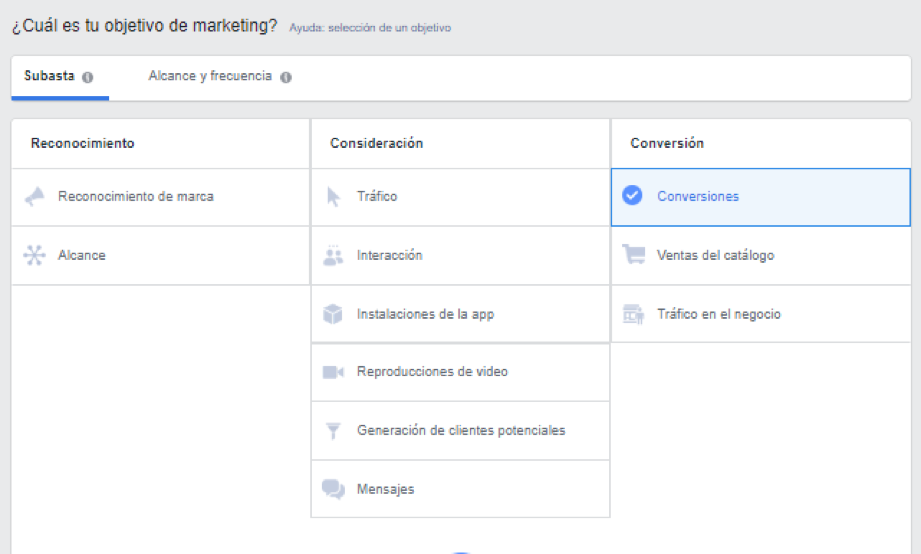This screenshot has height=554, width=921.
Task: Select the Instalaciones de la app label
Action: click(x=425, y=314)
